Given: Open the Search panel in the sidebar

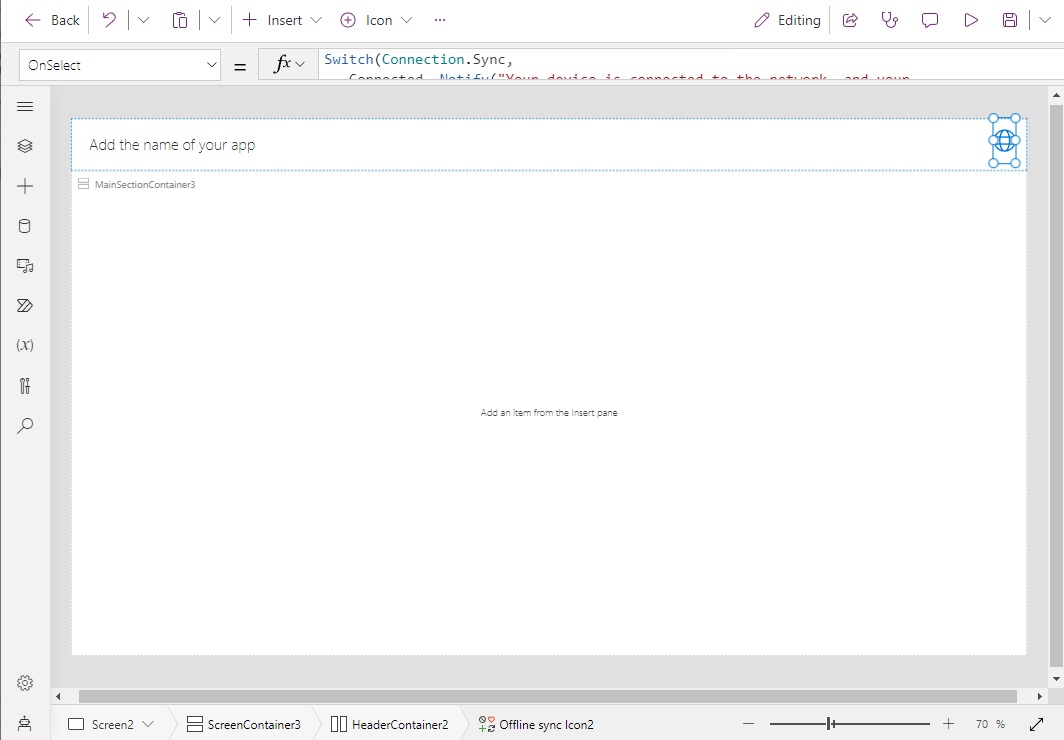Looking at the screenshot, I should [25, 425].
